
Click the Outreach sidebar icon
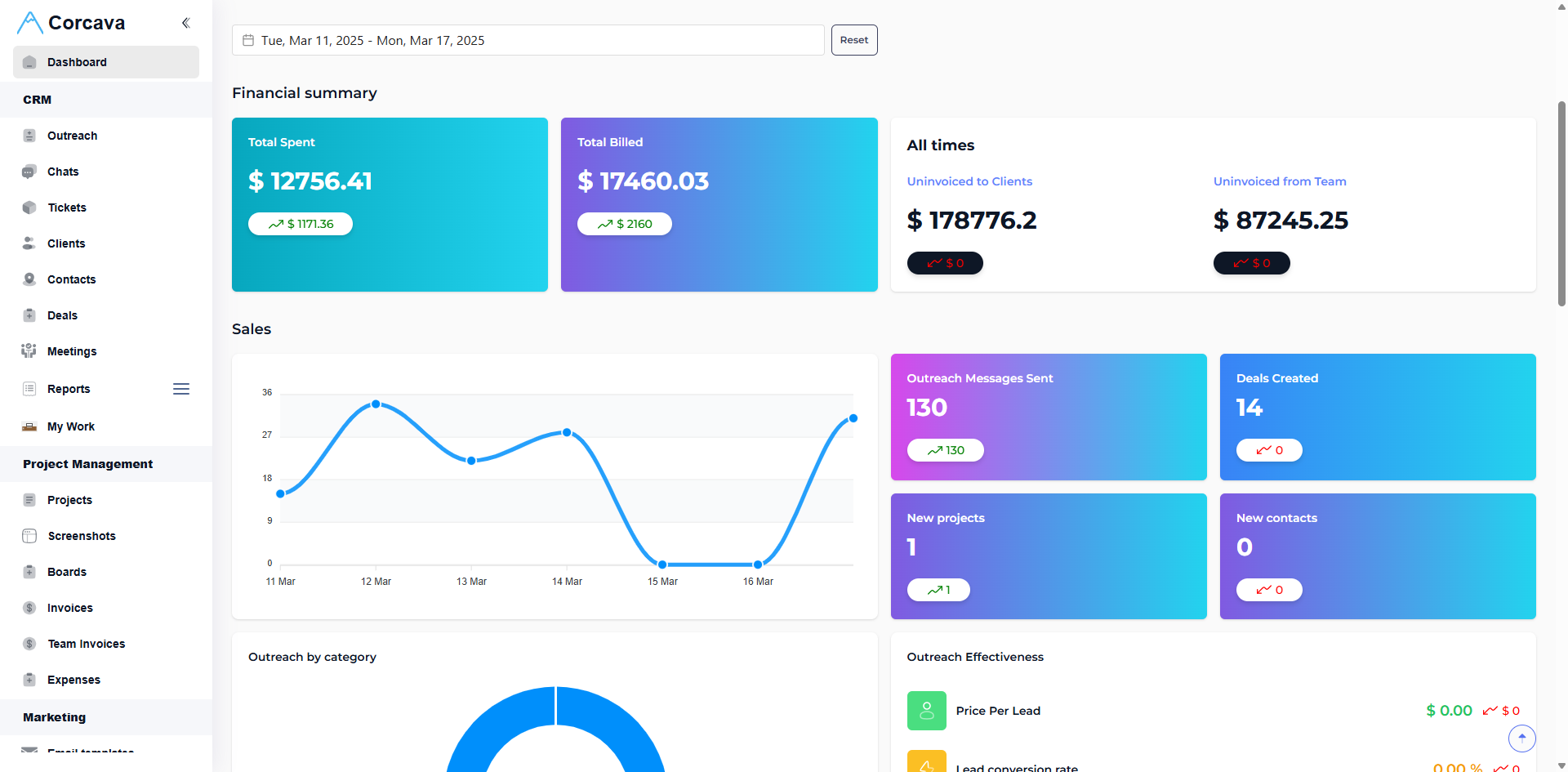coord(29,136)
